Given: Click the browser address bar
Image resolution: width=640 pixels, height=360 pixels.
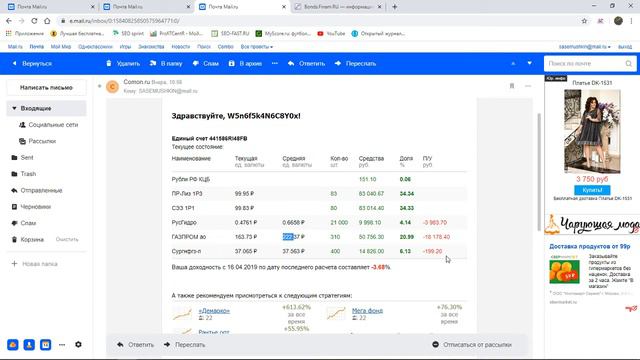Looking at the screenshot, I should [x=318, y=21].
